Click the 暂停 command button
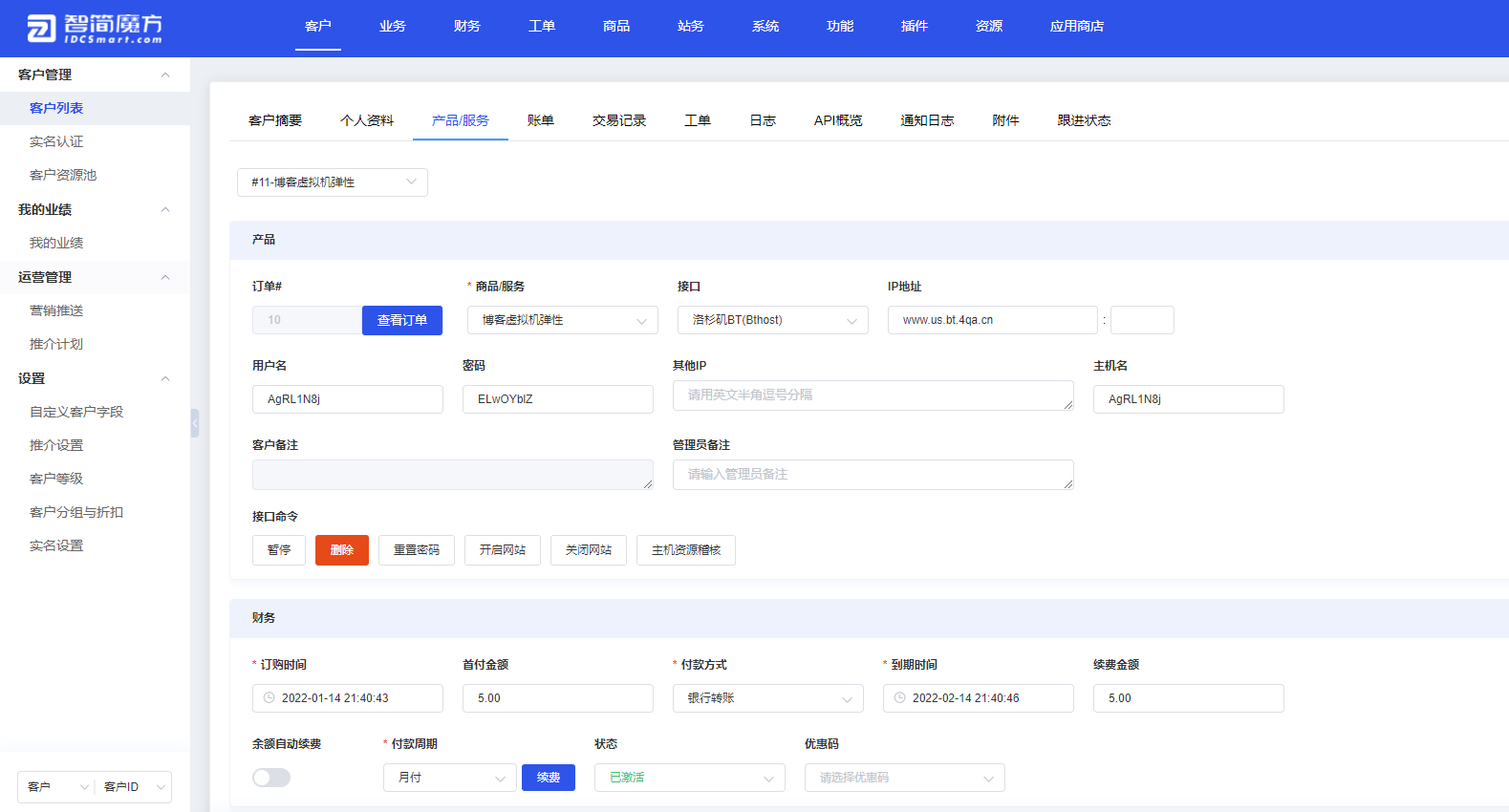The image size is (1509, 812). [x=279, y=550]
